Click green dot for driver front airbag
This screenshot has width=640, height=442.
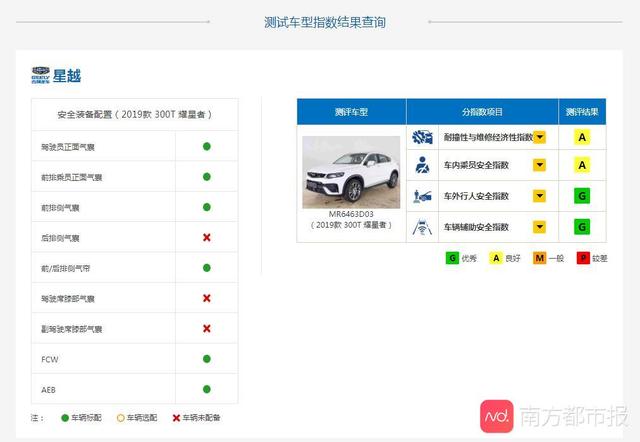coord(206,147)
